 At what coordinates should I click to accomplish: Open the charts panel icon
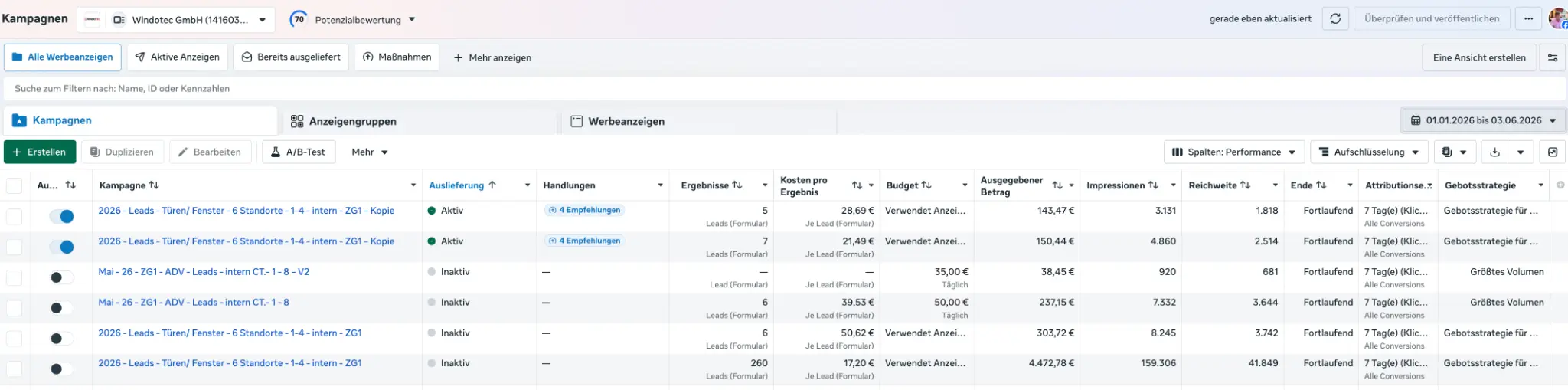[x=1553, y=152]
